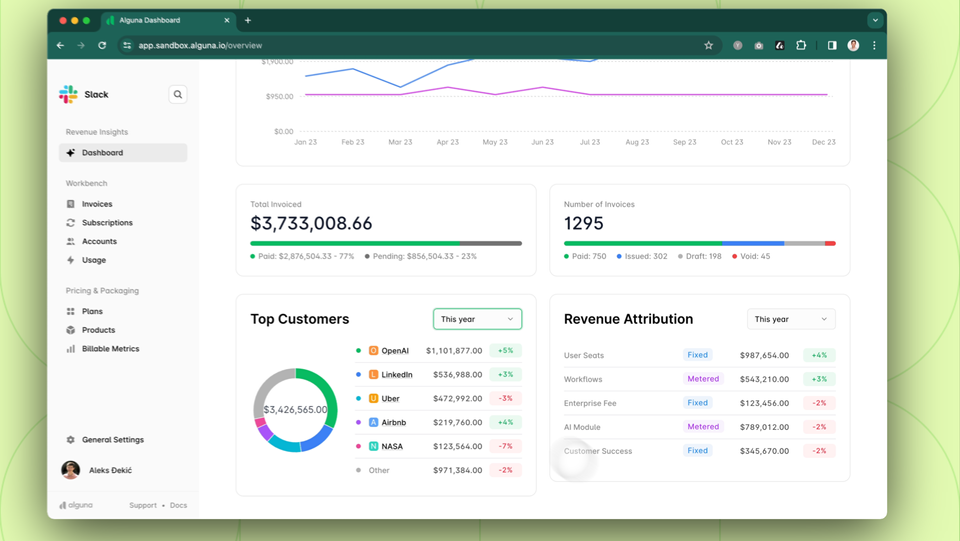
Task: Click the Fixed tag on User Seats
Action: click(697, 355)
